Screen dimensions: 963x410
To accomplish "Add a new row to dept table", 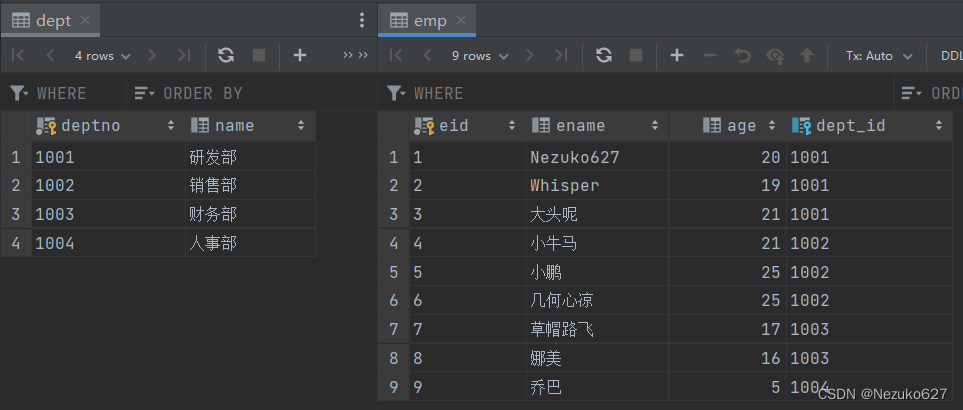I will coord(299,56).
